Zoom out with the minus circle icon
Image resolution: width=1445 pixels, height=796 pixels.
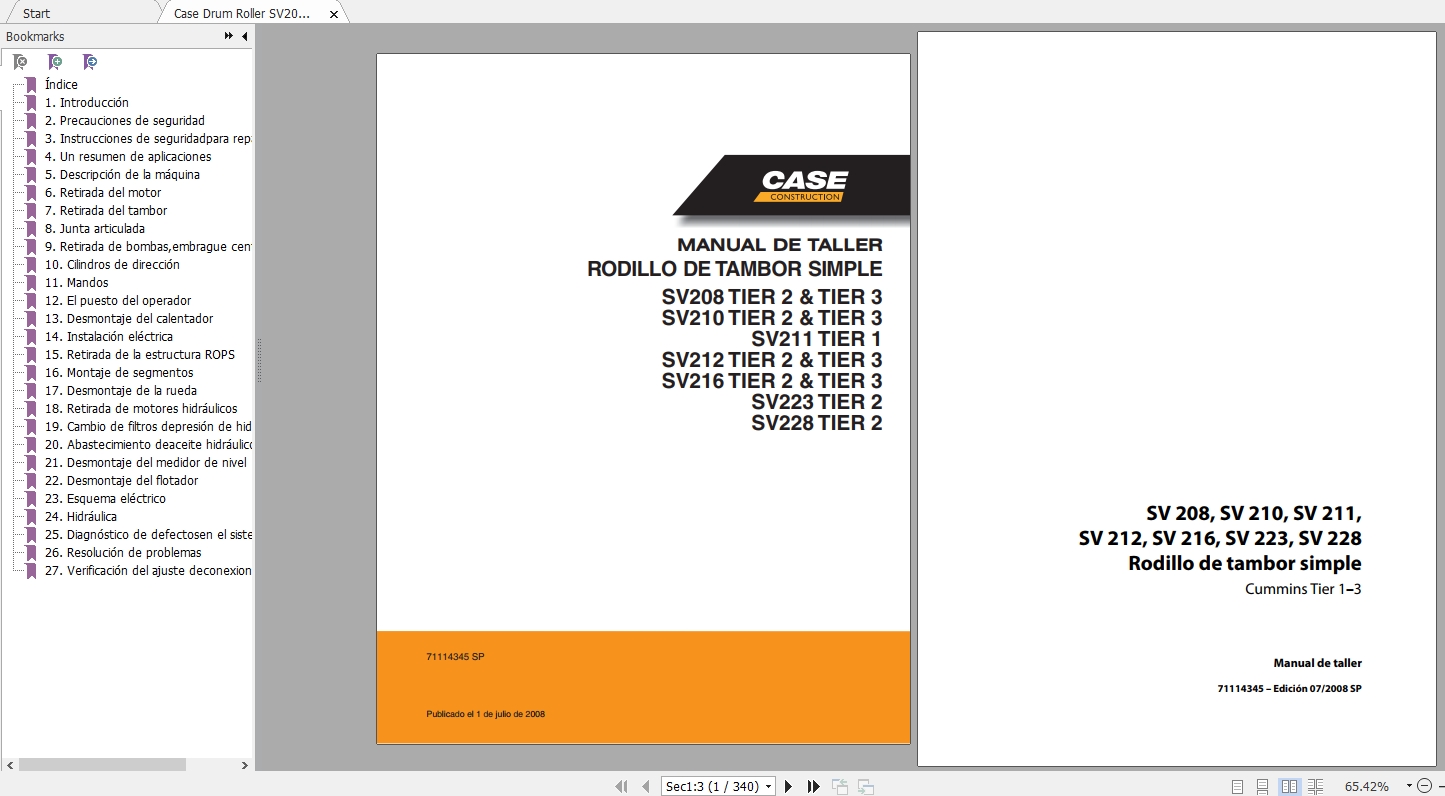[1425, 786]
